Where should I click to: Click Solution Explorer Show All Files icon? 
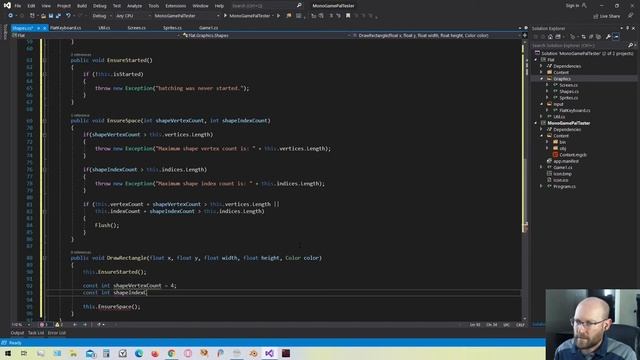click(598, 37)
